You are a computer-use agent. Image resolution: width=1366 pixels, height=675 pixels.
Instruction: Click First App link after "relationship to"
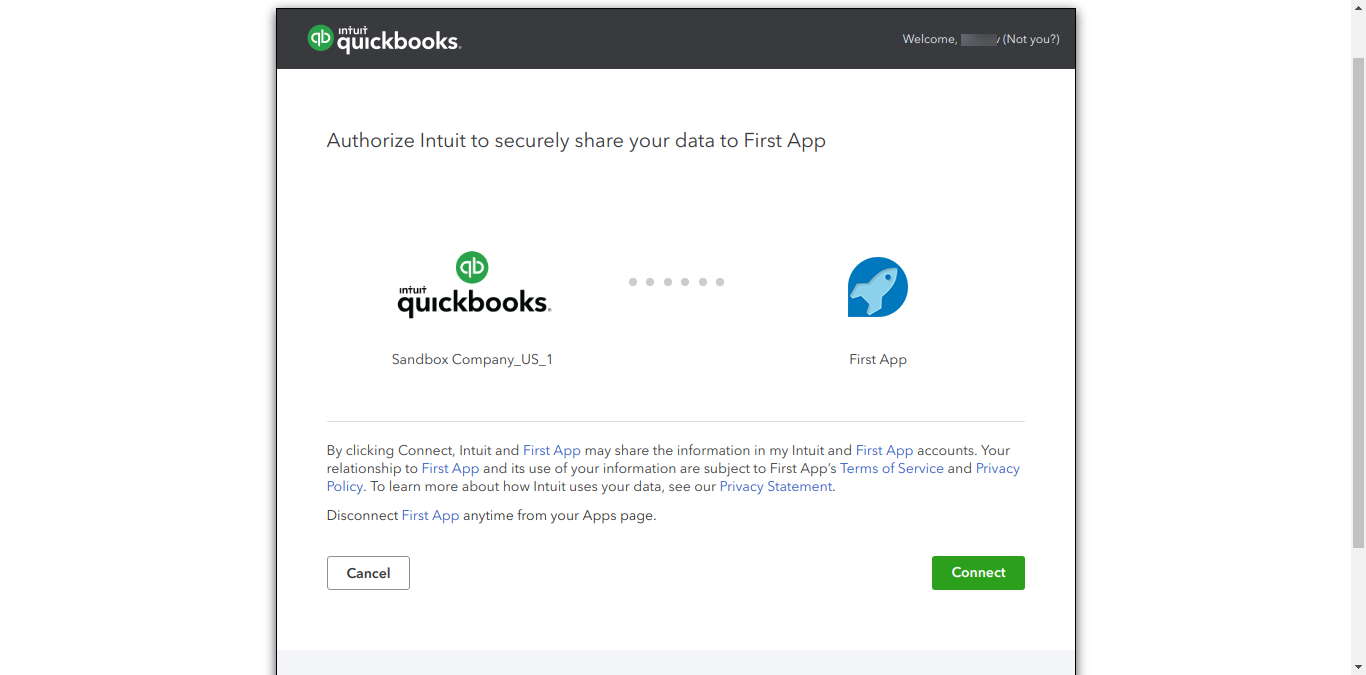click(x=450, y=468)
